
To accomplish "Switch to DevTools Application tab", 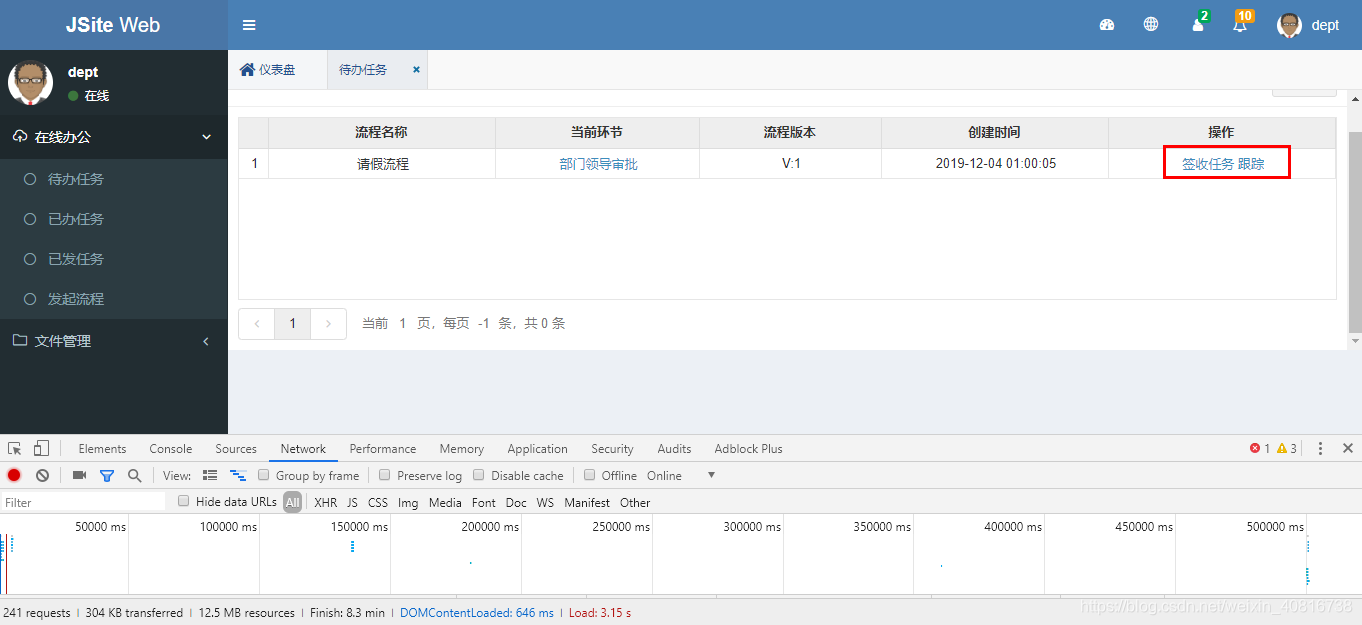I will tap(537, 449).
